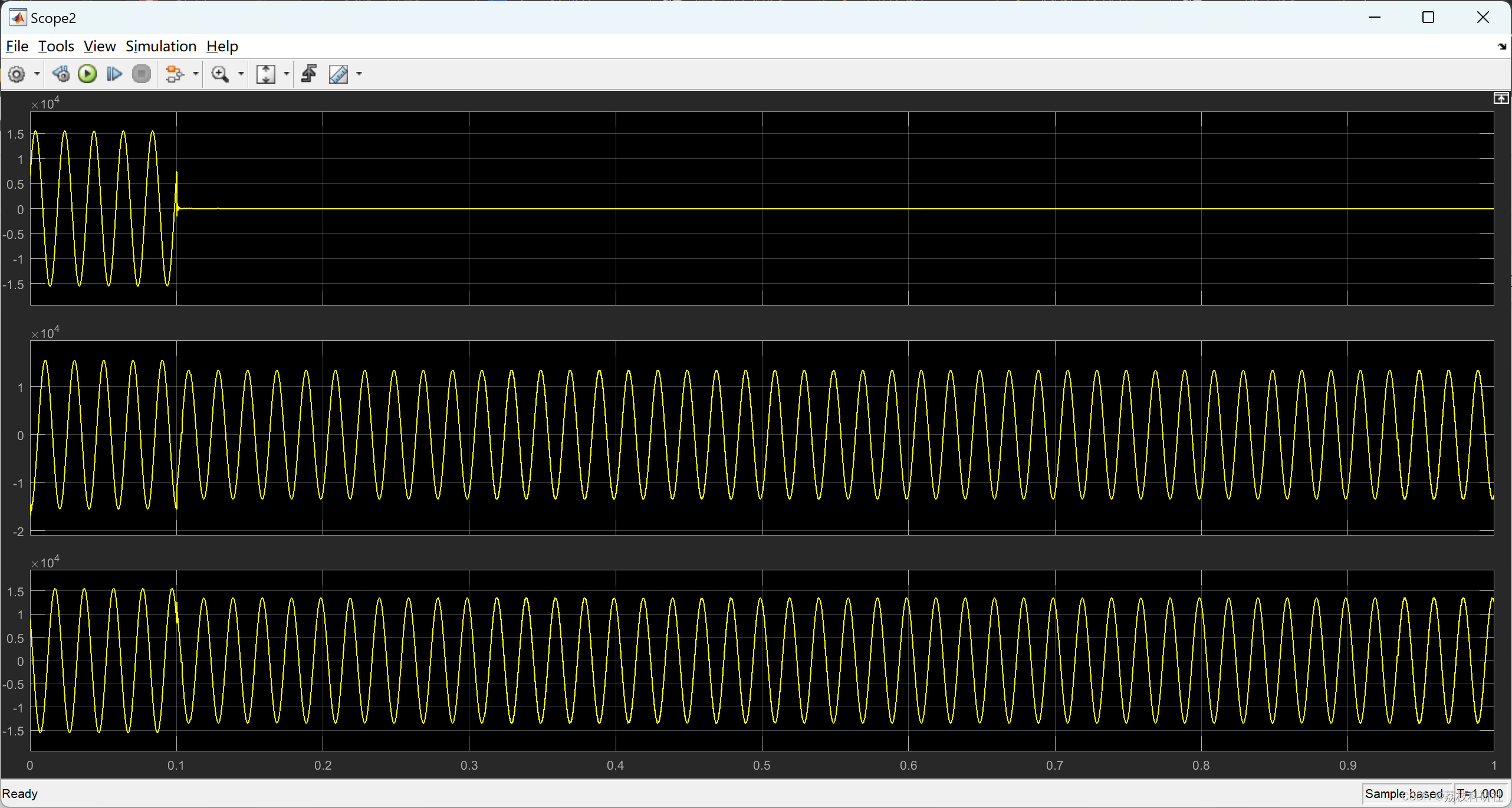Open the View menu

[99, 46]
